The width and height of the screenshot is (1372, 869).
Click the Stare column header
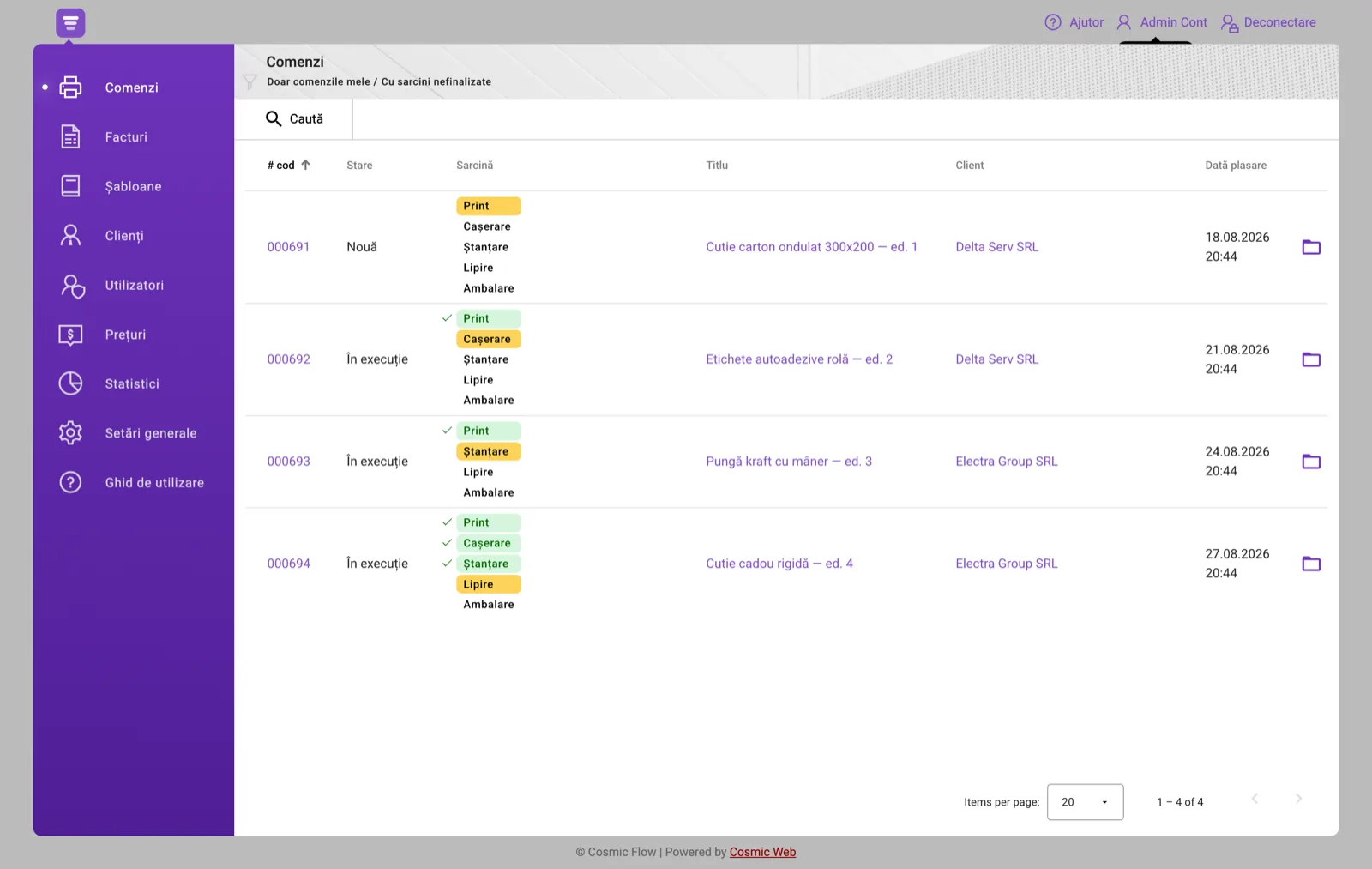click(x=359, y=166)
